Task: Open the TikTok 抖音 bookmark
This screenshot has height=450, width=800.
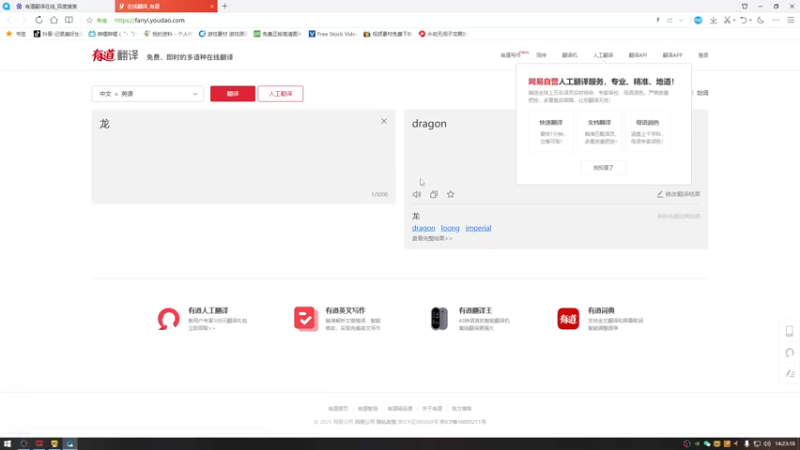Action: click(x=57, y=34)
